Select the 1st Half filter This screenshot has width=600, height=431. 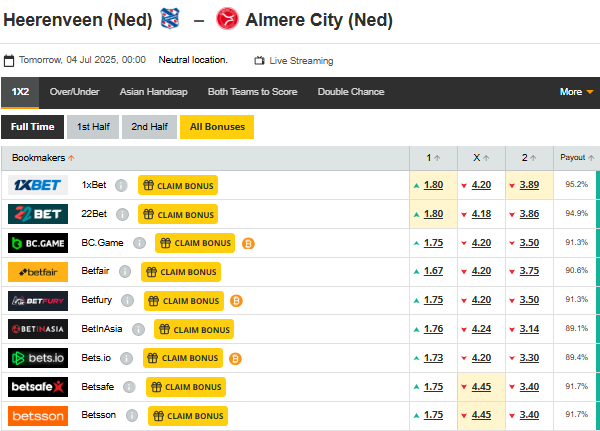coord(92,127)
